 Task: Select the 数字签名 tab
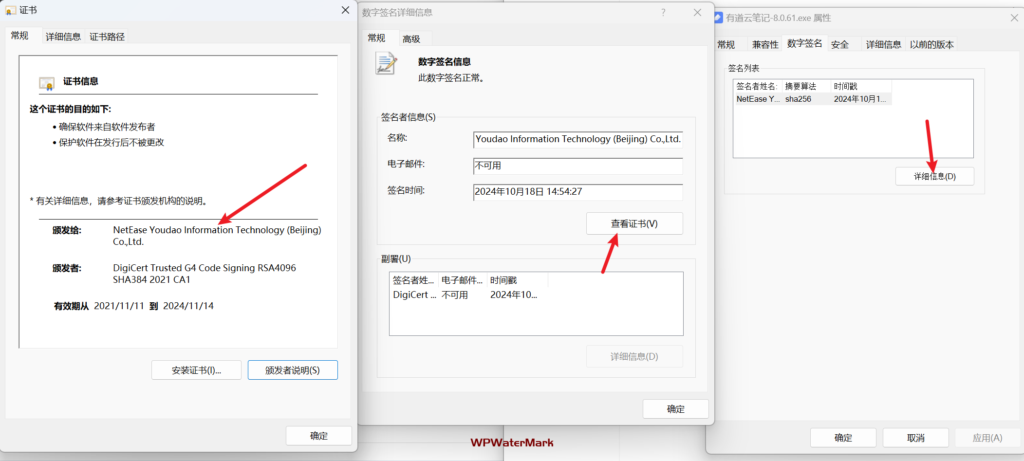point(805,44)
